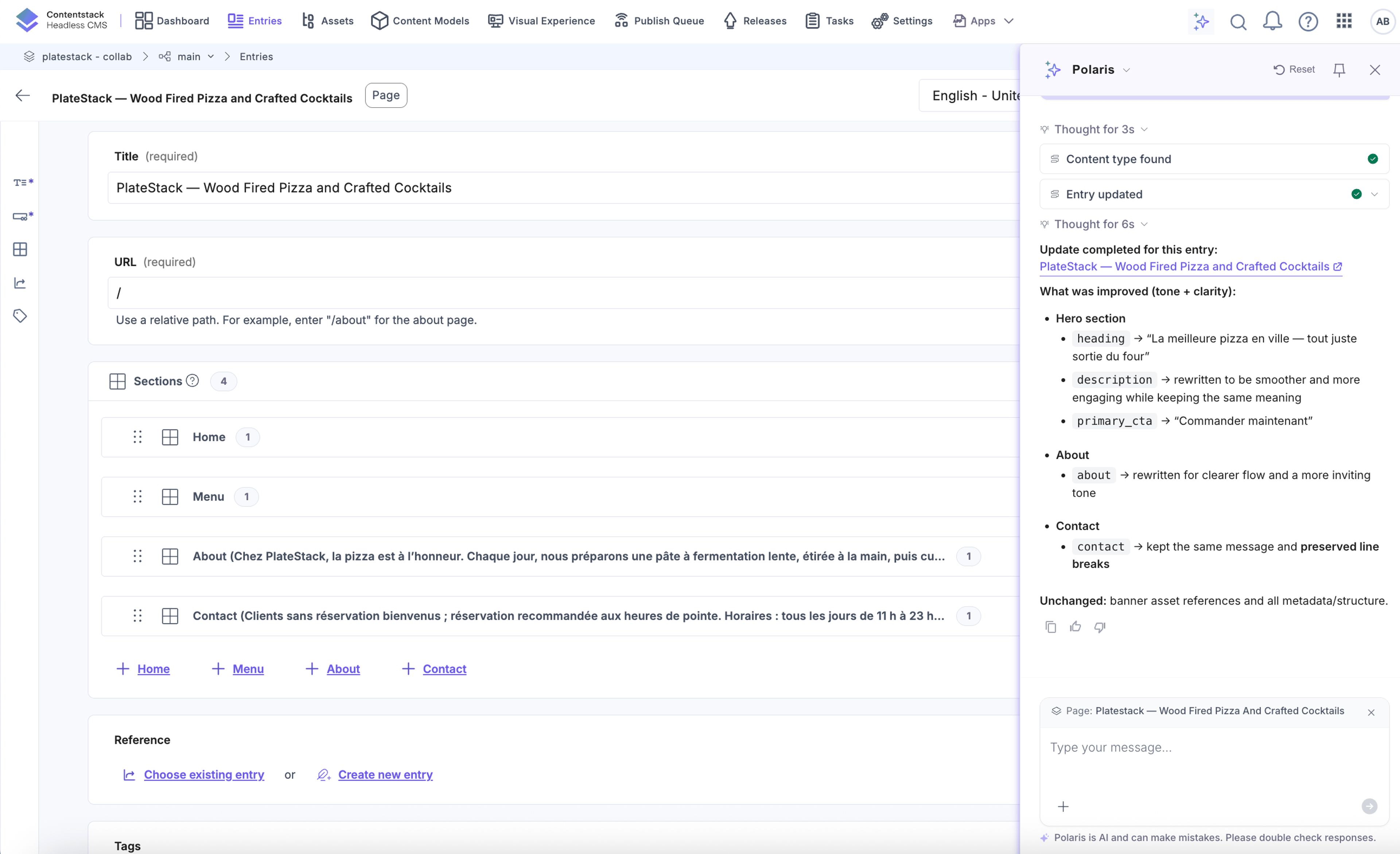Grab the Menu section drag handle
Viewport: 1400px width, 854px height.
click(x=137, y=497)
